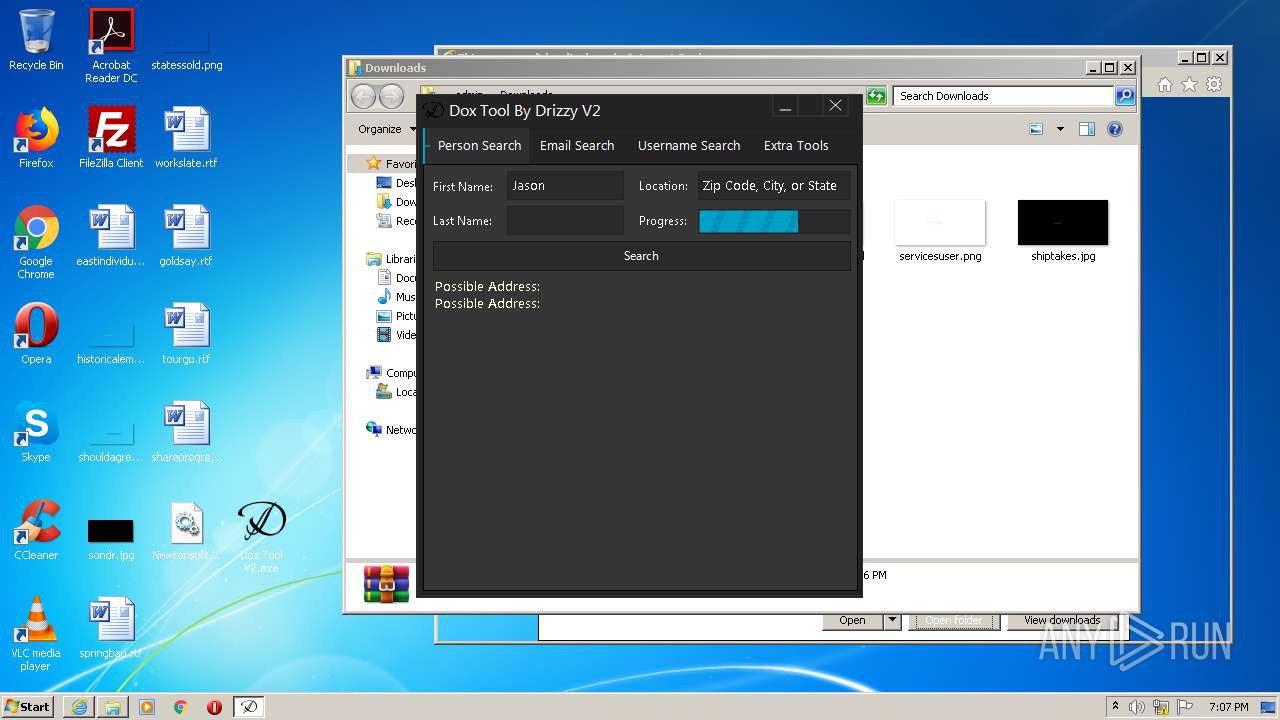This screenshot has height=720, width=1280.
Task: Select the Newtonsoft... desktop file
Action: pos(186,530)
